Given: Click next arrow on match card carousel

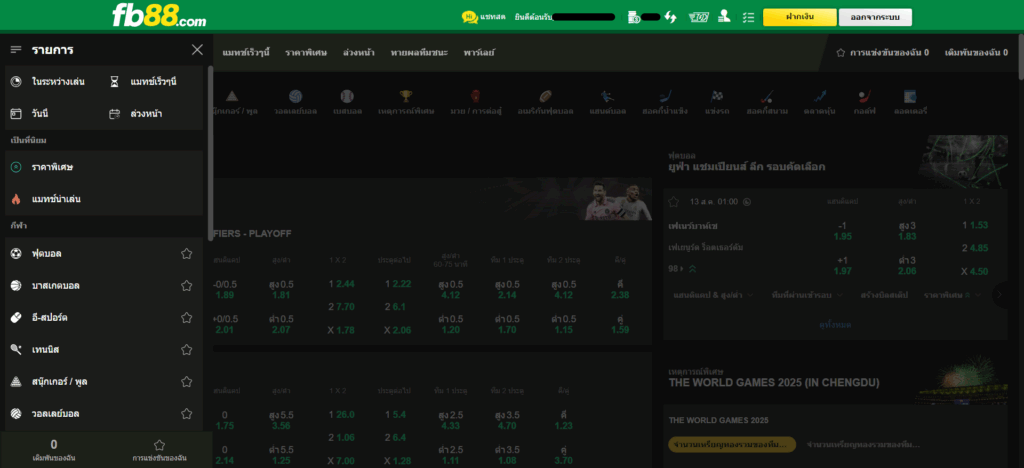Looking at the screenshot, I should click(x=999, y=295).
